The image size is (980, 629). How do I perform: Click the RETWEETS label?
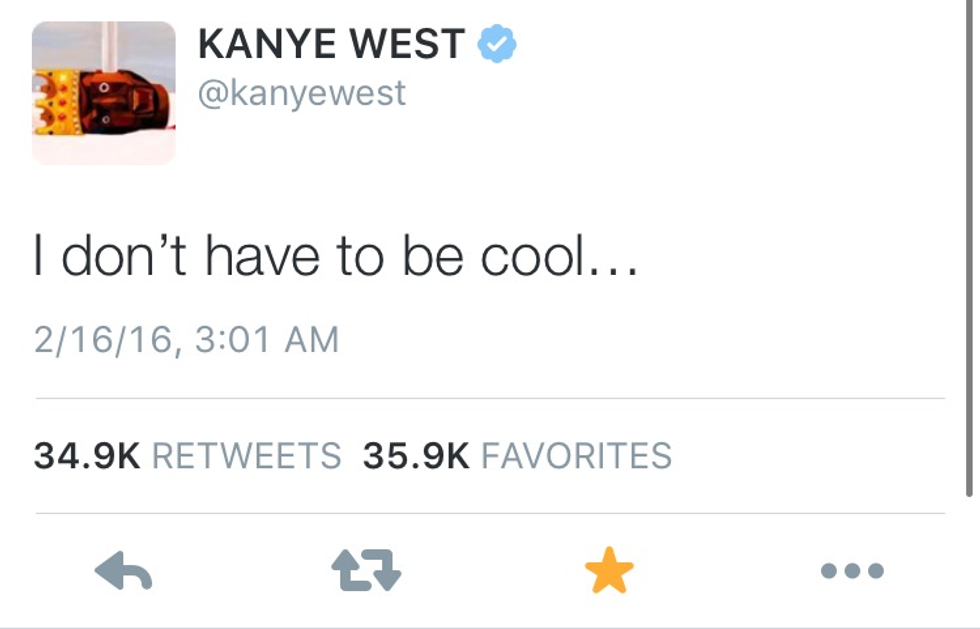tap(247, 455)
